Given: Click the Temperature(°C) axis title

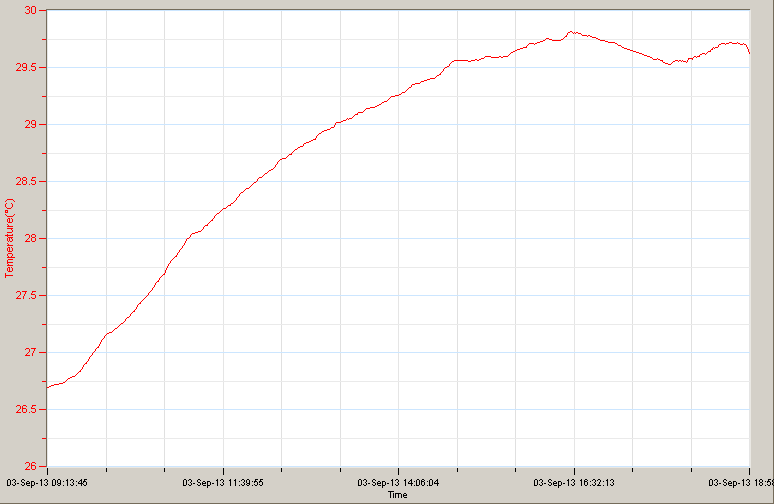Looking at the screenshot, I should (9, 238).
